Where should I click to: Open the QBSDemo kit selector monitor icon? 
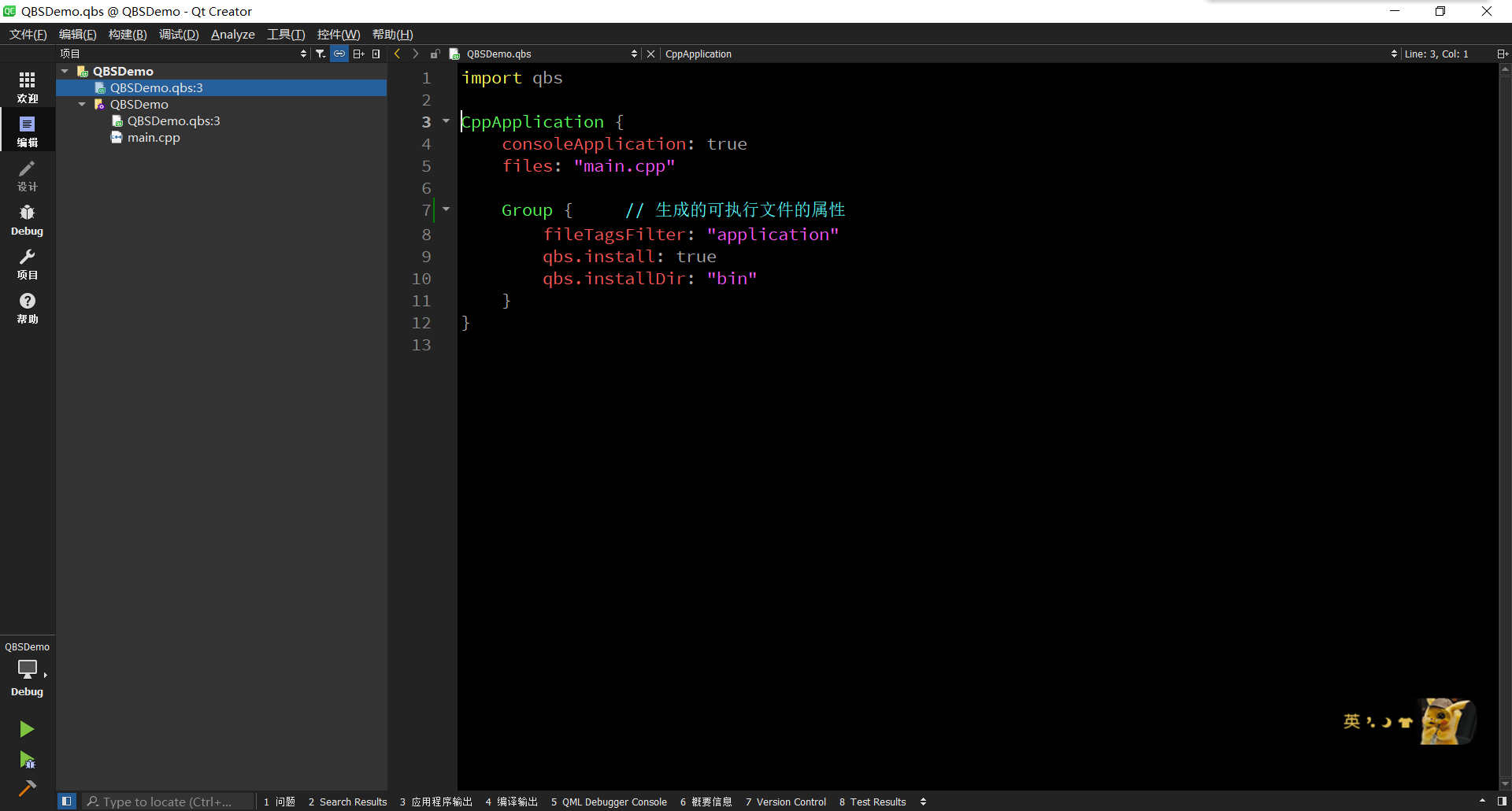28,669
